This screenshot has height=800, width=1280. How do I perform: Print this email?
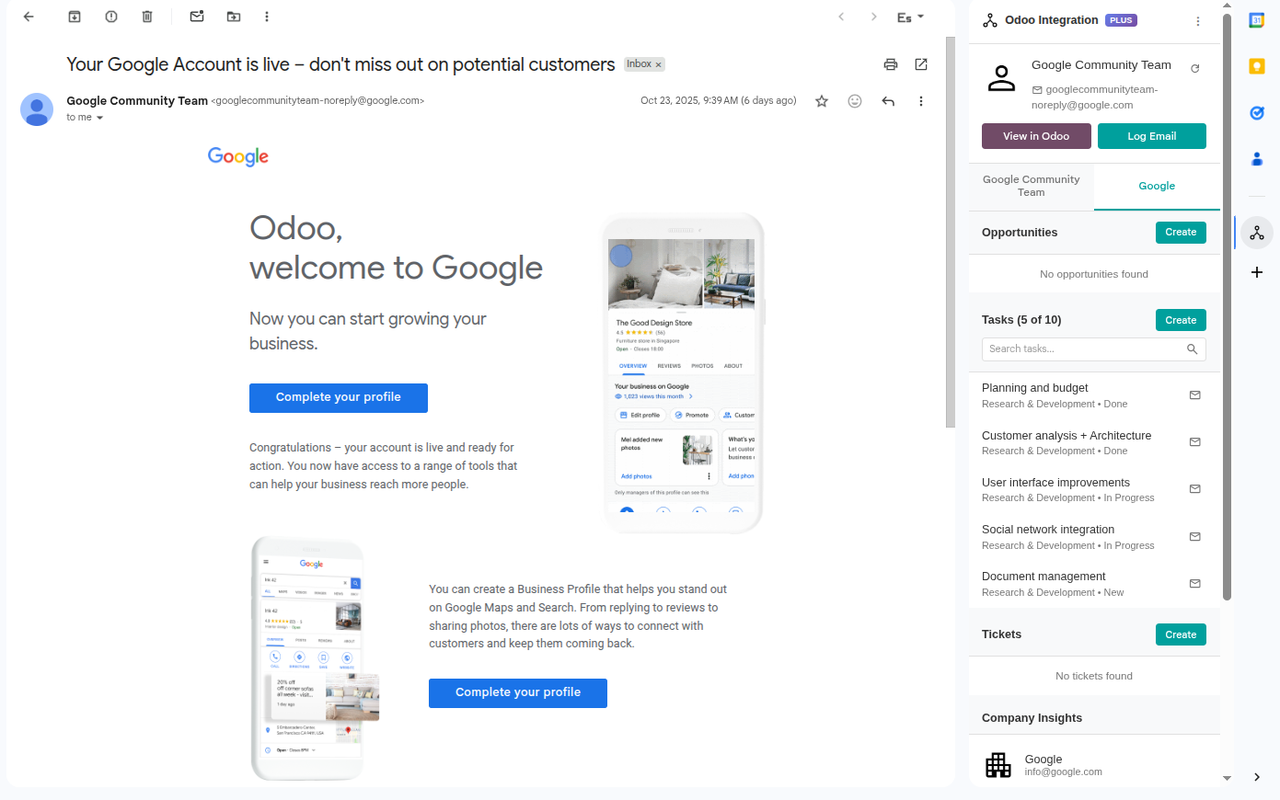(890, 65)
